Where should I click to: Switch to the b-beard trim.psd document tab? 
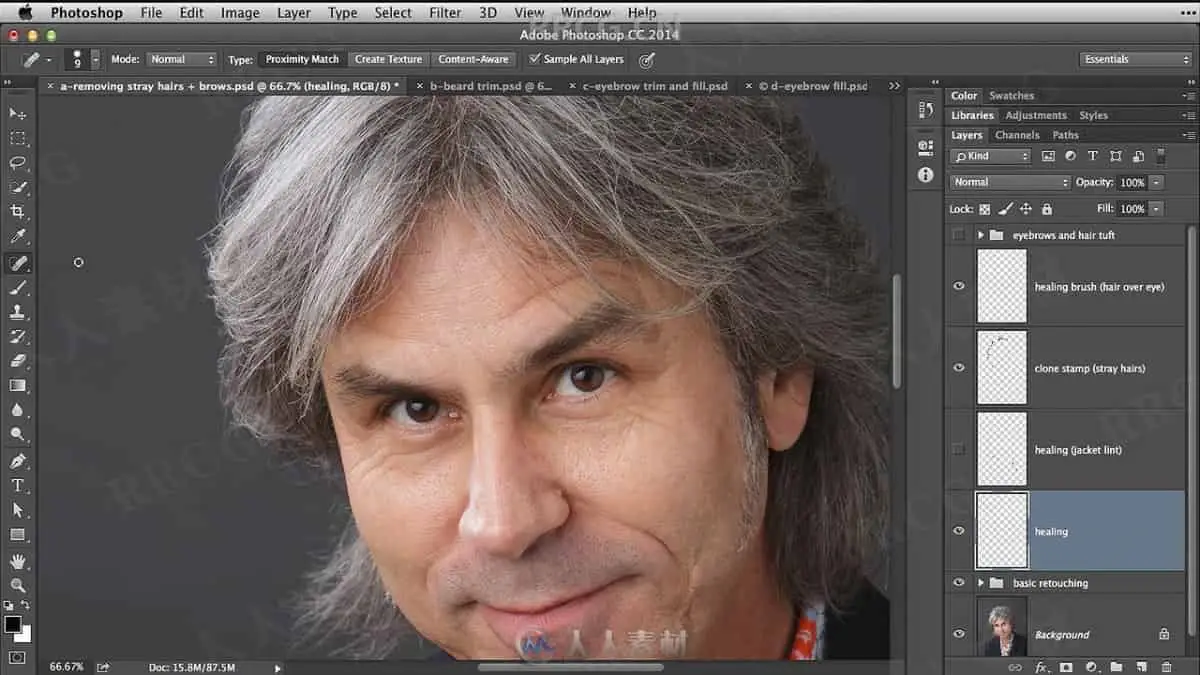(491, 86)
